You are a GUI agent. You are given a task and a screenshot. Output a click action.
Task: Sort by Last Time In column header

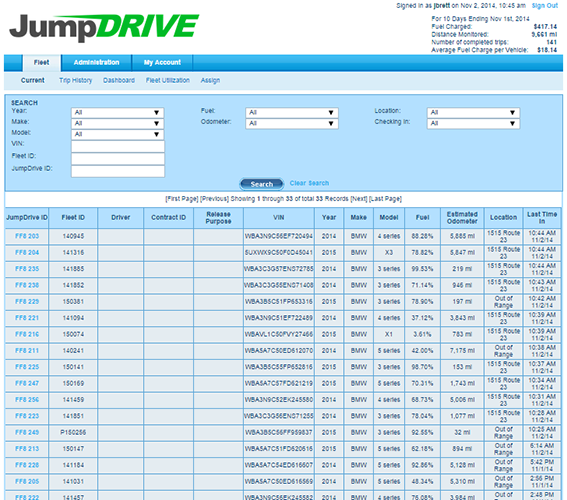click(x=542, y=218)
